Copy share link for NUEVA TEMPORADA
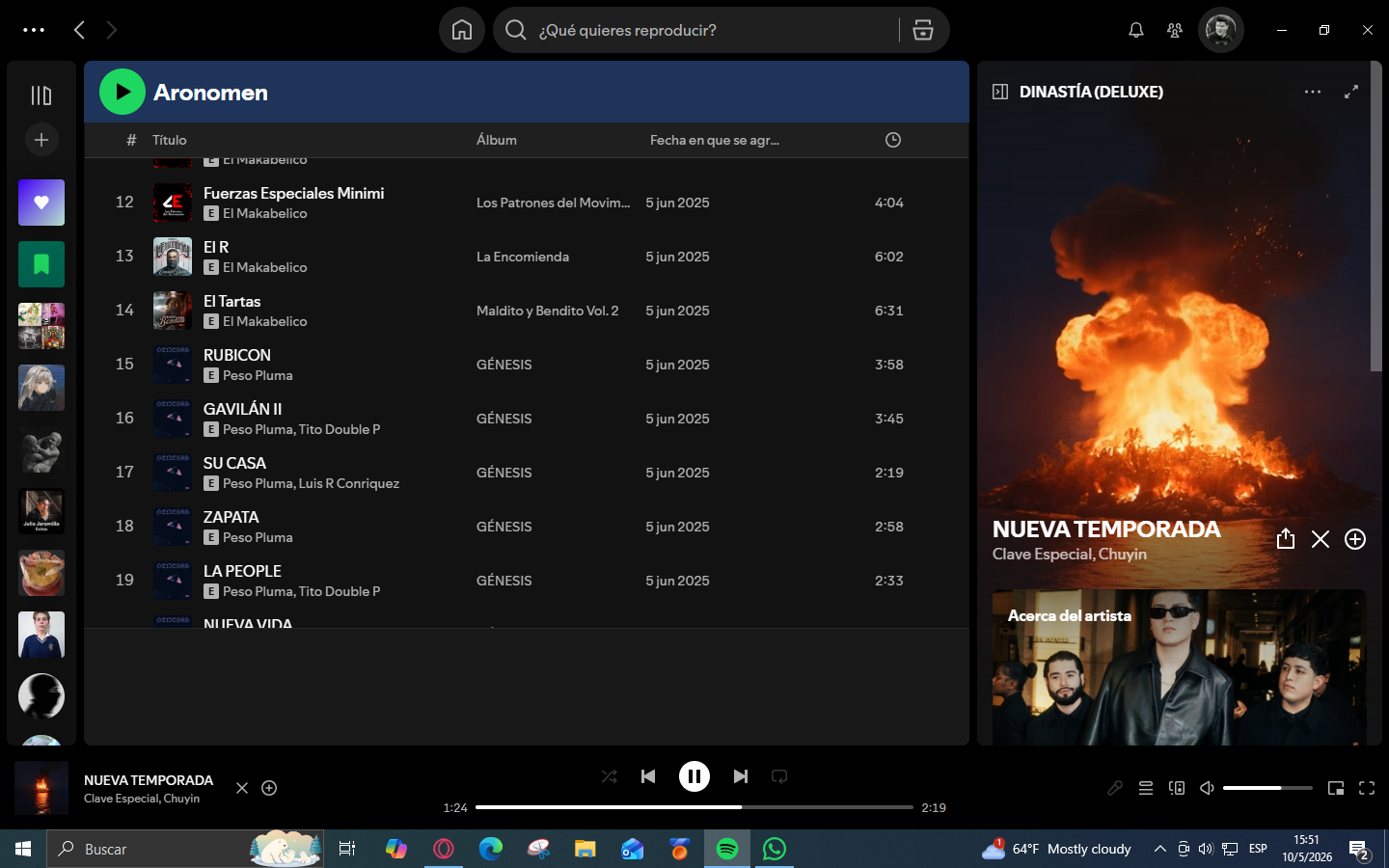Viewport: 1389px width, 868px height. pos(1286,539)
